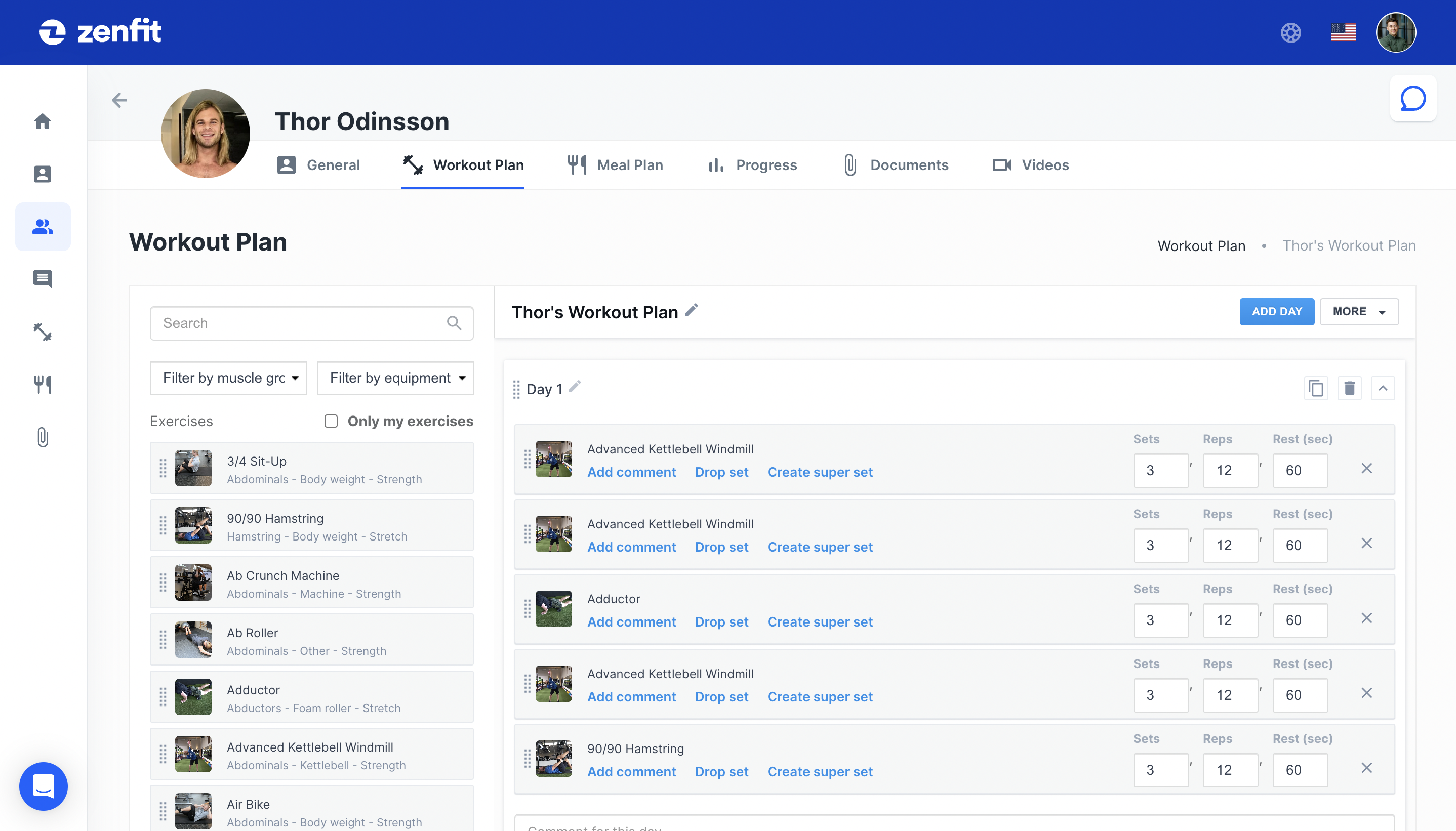The image size is (1456, 831).
Task: Open the fork-and-knife meals sidebar icon
Action: pyautogui.click(x=43, y=384)
